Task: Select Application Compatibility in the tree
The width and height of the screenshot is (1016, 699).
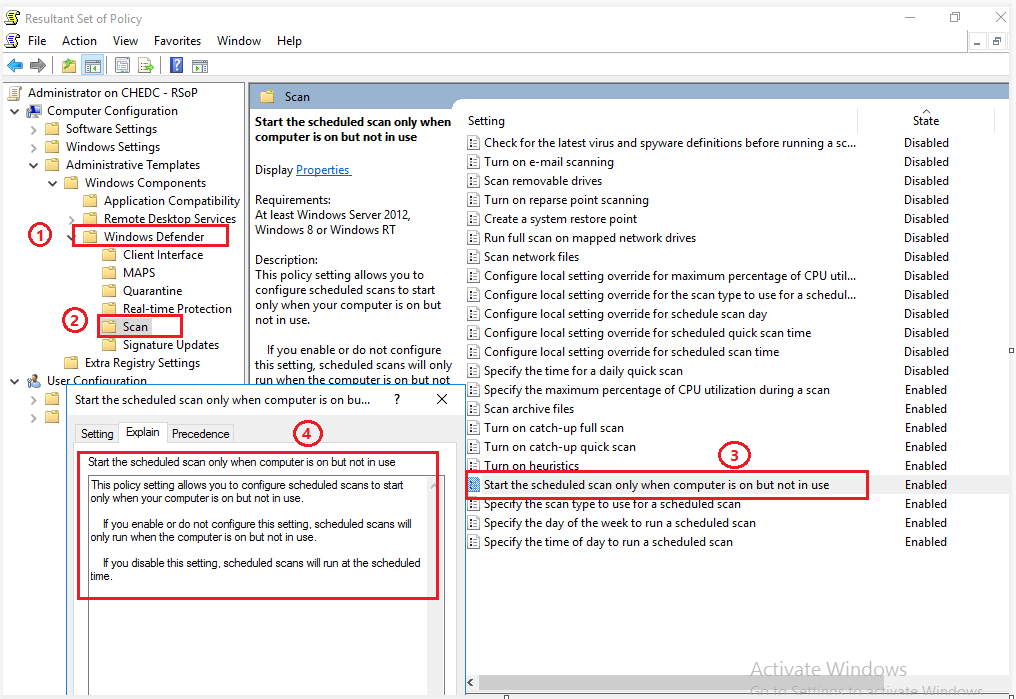Action: tap(172, 201)
